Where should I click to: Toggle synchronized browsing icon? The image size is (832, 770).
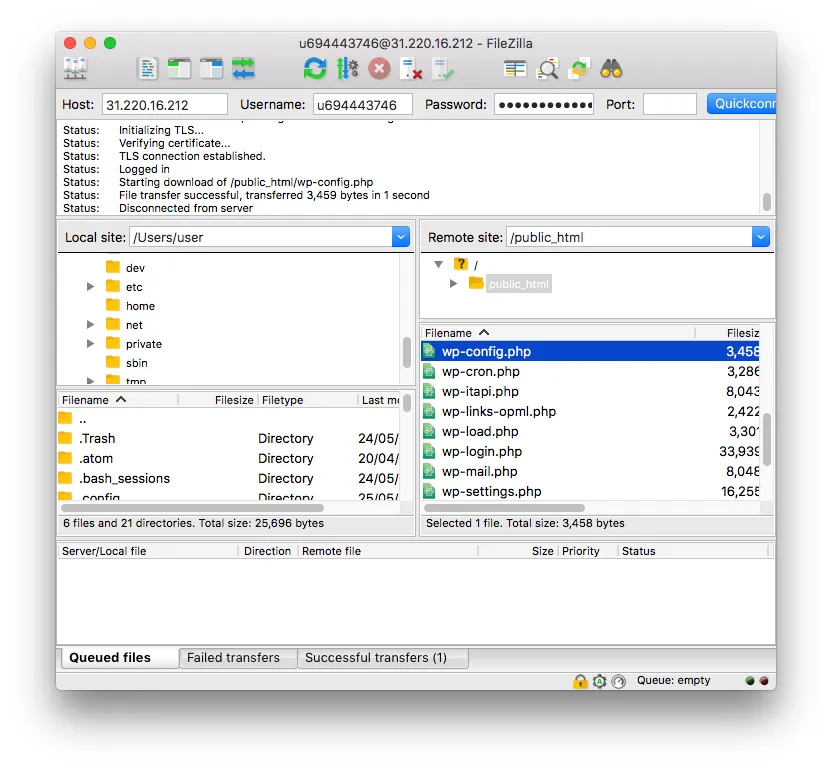[579, 69]
